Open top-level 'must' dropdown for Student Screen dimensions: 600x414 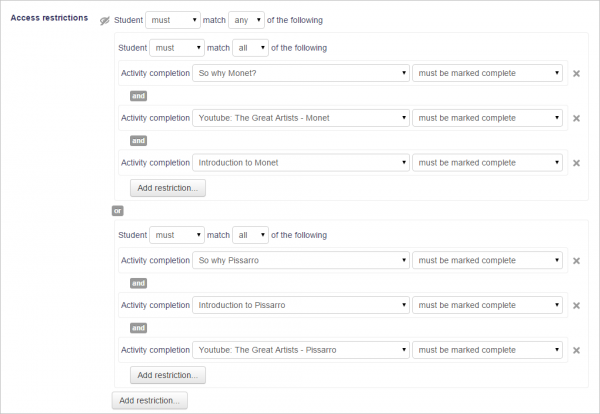coord(173,20)
